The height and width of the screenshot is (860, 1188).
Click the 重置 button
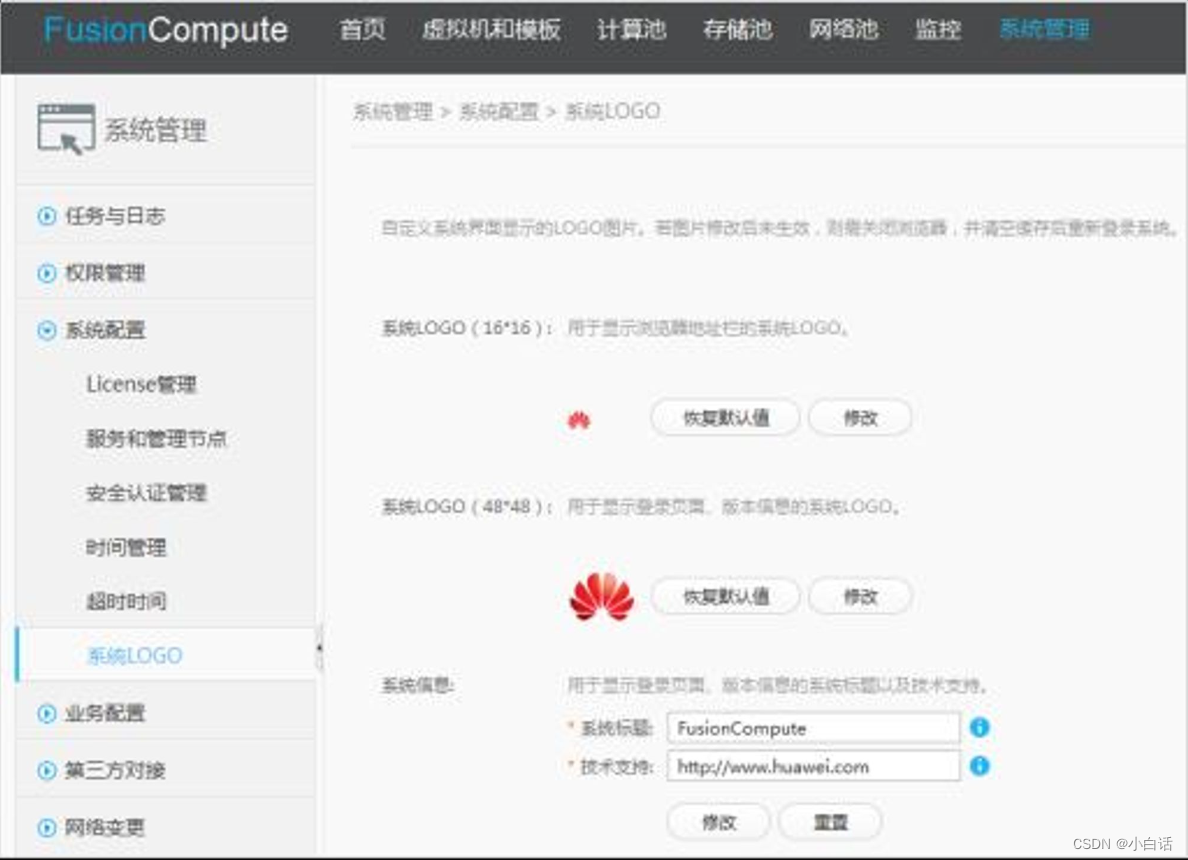[x=830, y=822]
